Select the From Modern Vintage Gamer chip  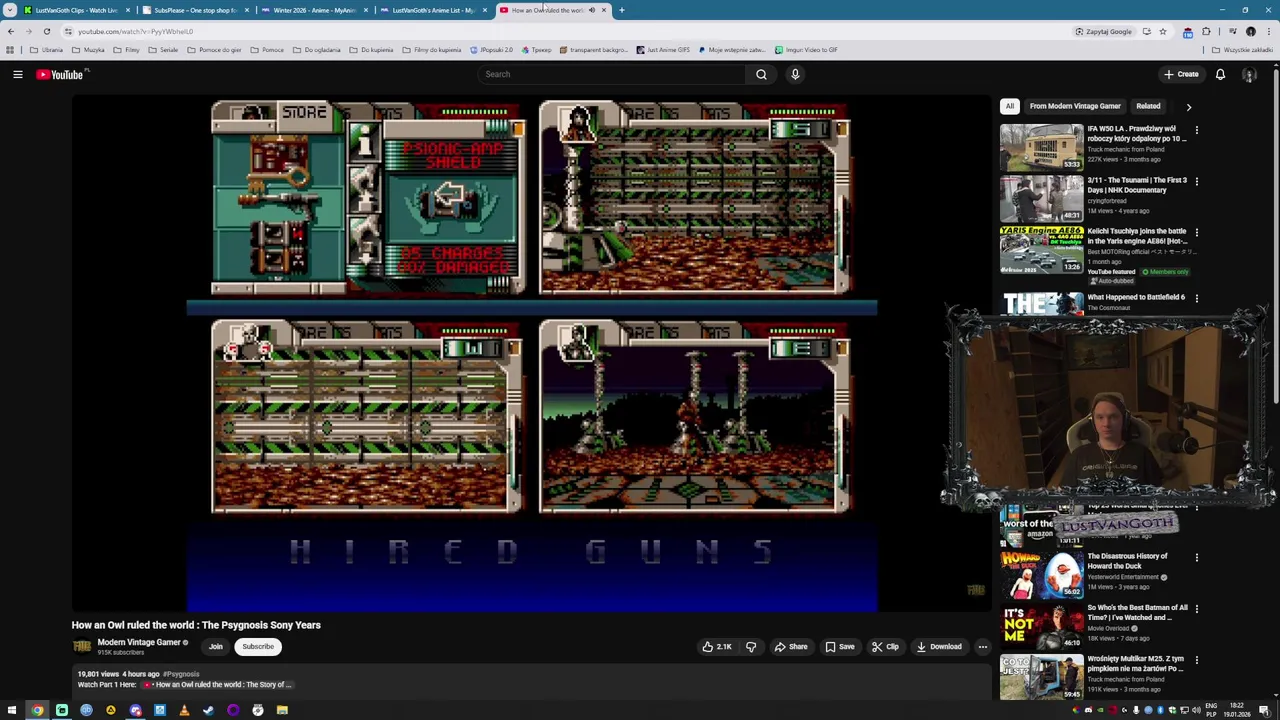pos(1075,106)
